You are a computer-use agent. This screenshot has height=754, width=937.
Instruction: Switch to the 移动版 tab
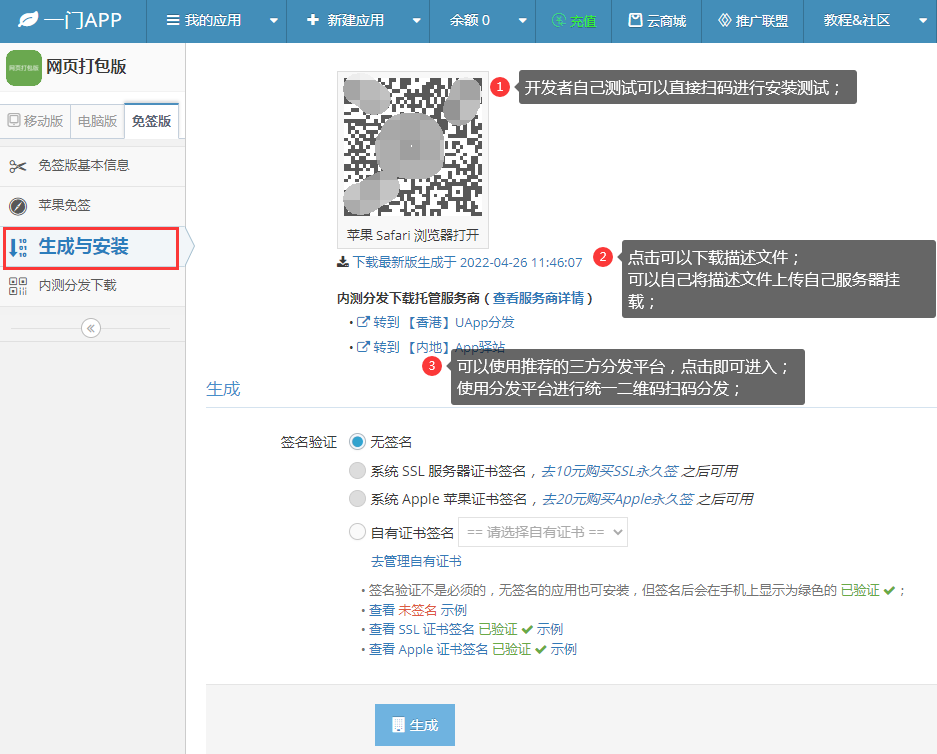[x=35, y=121]
